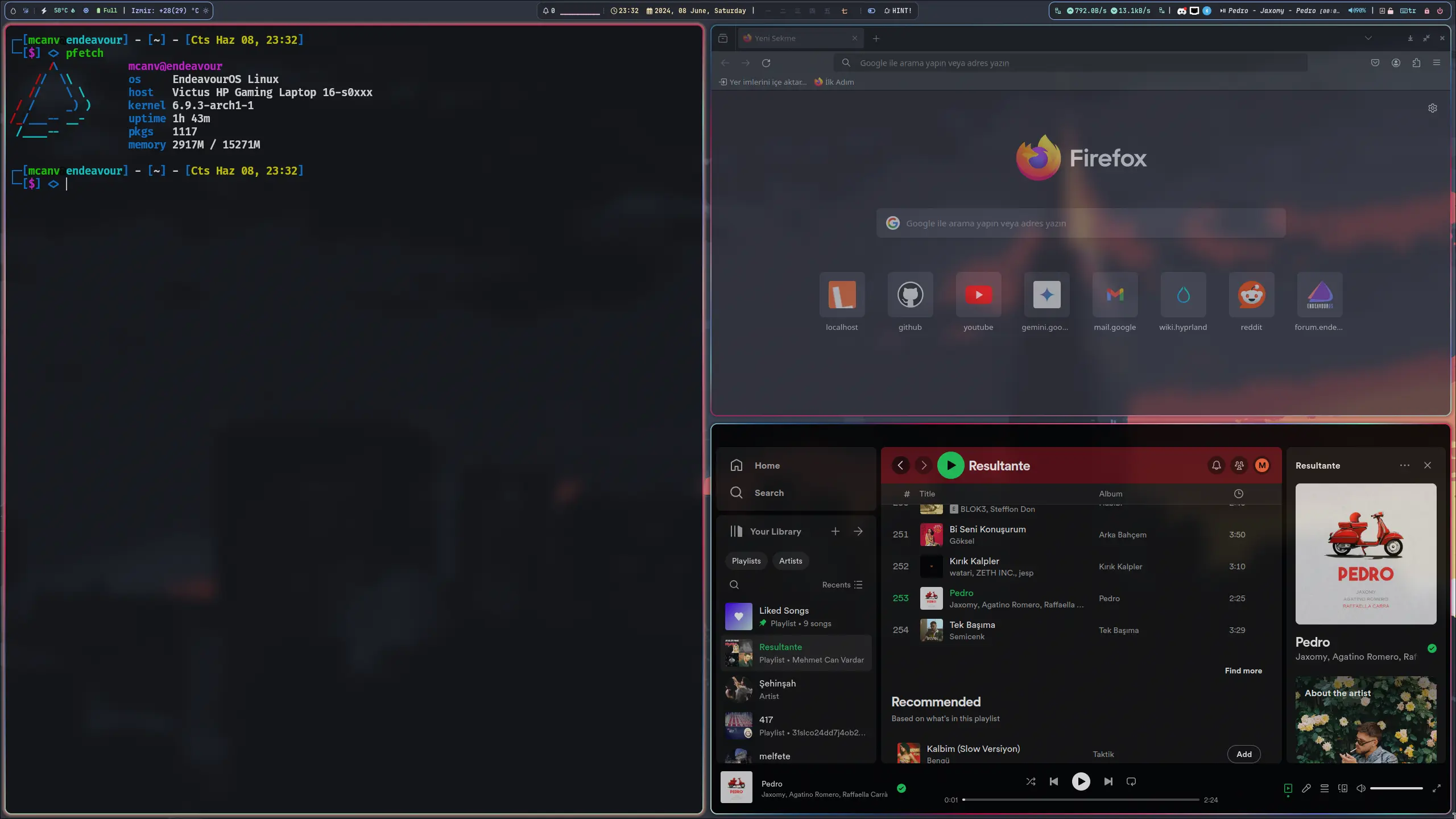The image size is (1456, 819).
Task: Collapse Your Library in Spotify
Action: coord(766,531)
